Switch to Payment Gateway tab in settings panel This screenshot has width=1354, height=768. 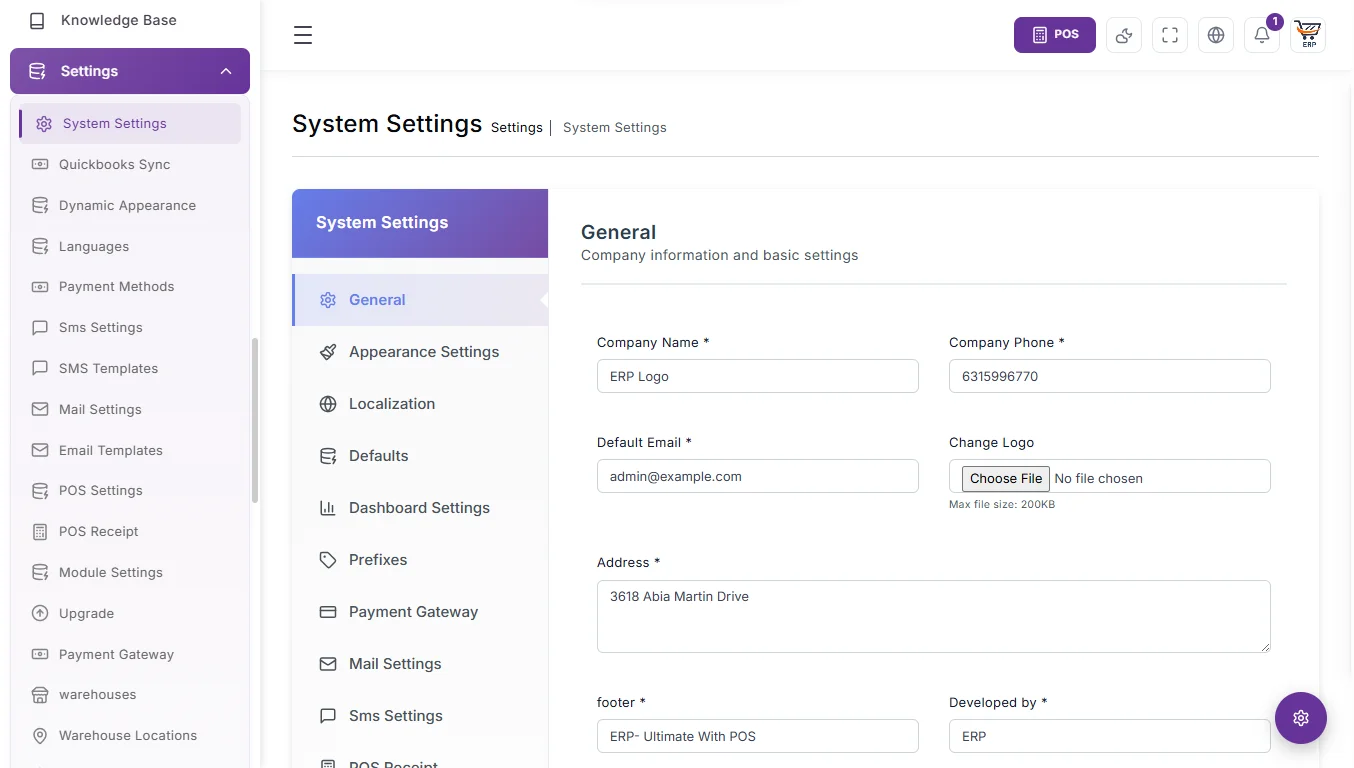420,612
